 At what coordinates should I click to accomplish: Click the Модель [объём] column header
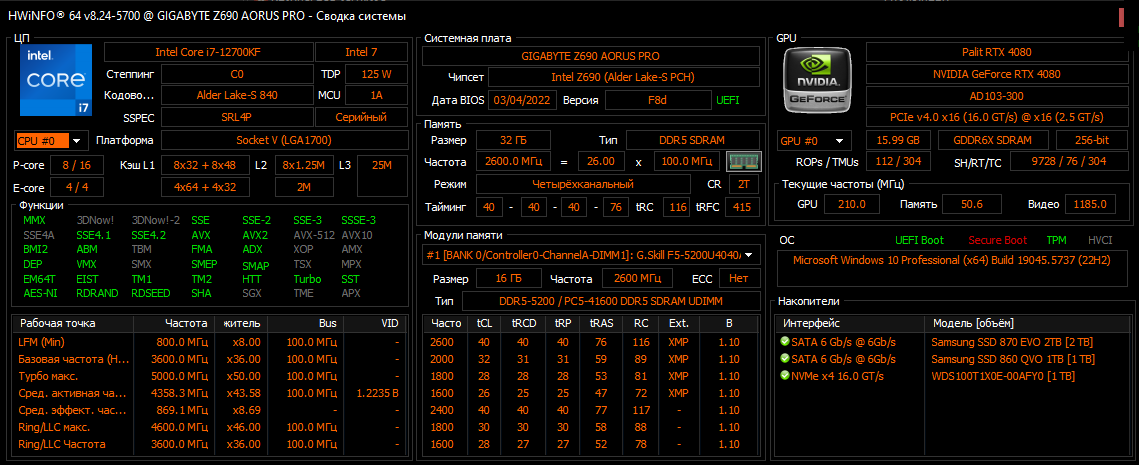972,323
